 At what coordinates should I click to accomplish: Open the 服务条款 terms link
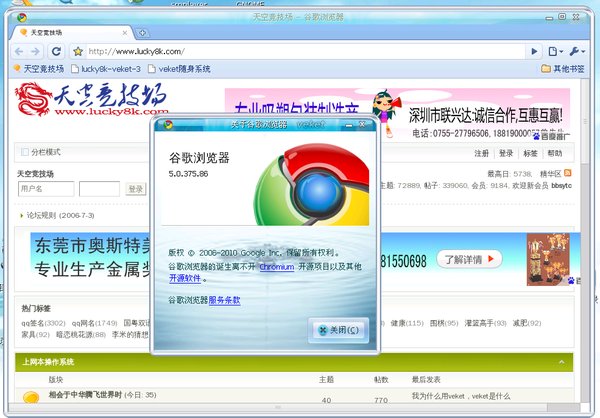tap(225, 300)
